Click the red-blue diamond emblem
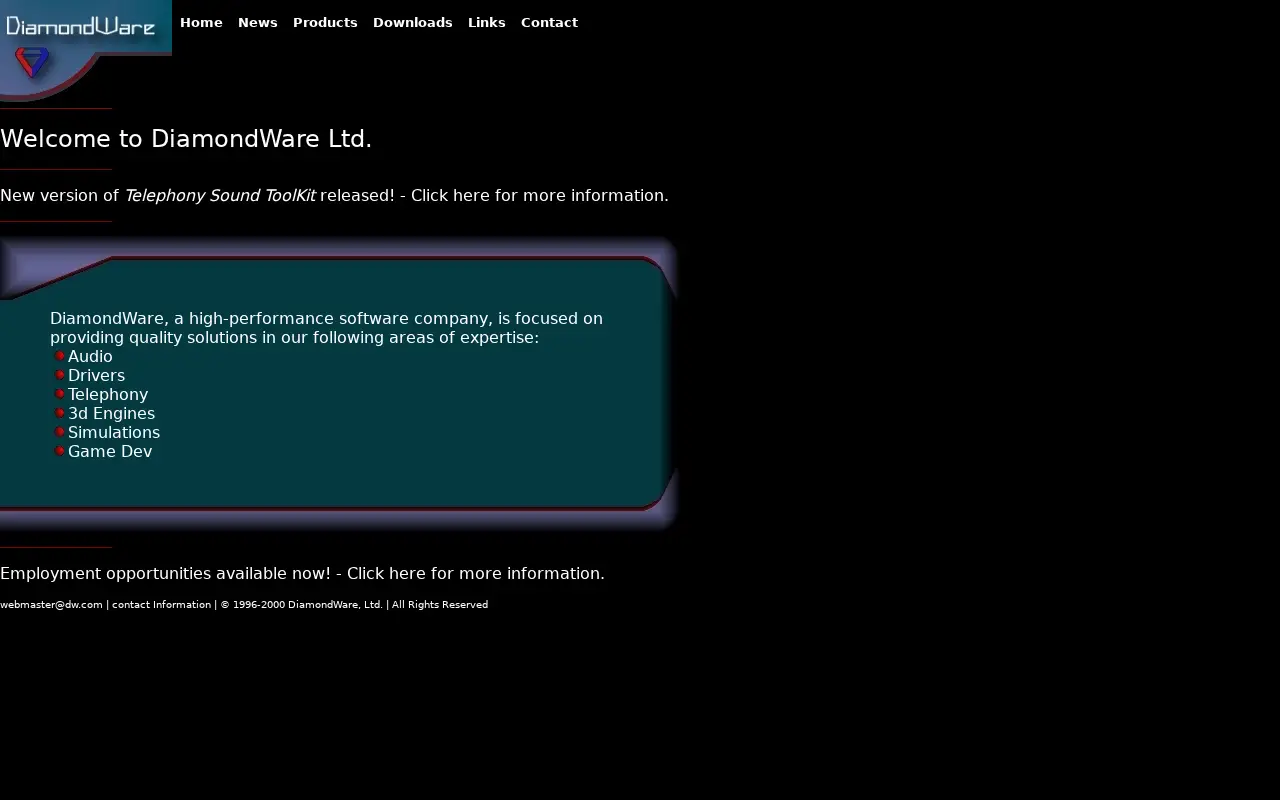 pos(32,63)
